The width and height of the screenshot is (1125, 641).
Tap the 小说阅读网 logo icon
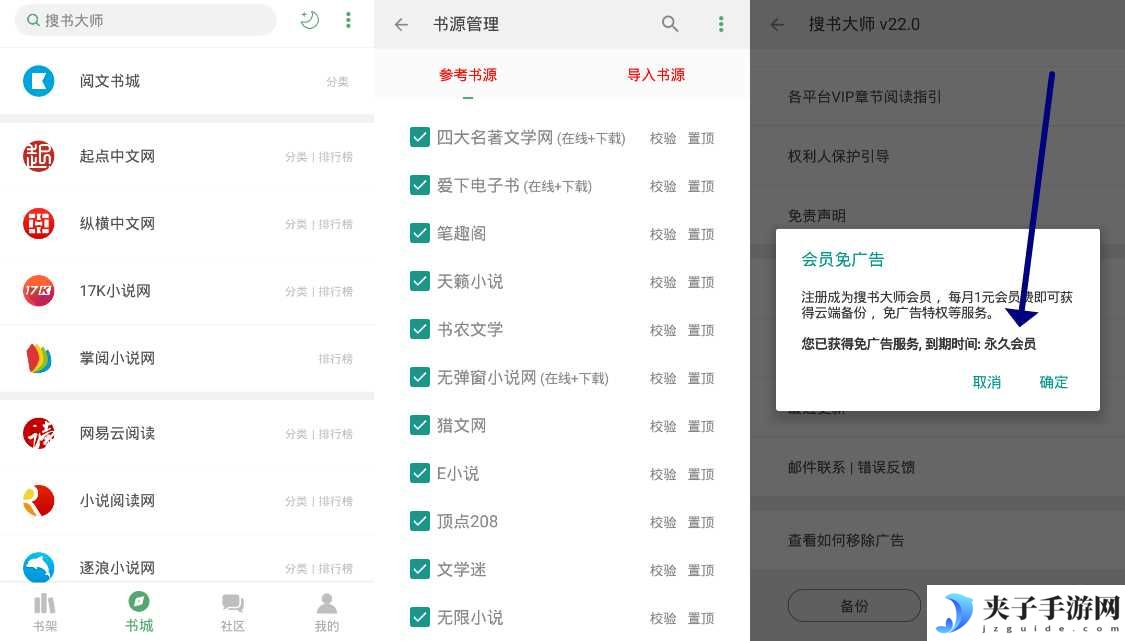click(x=39, y=500)
